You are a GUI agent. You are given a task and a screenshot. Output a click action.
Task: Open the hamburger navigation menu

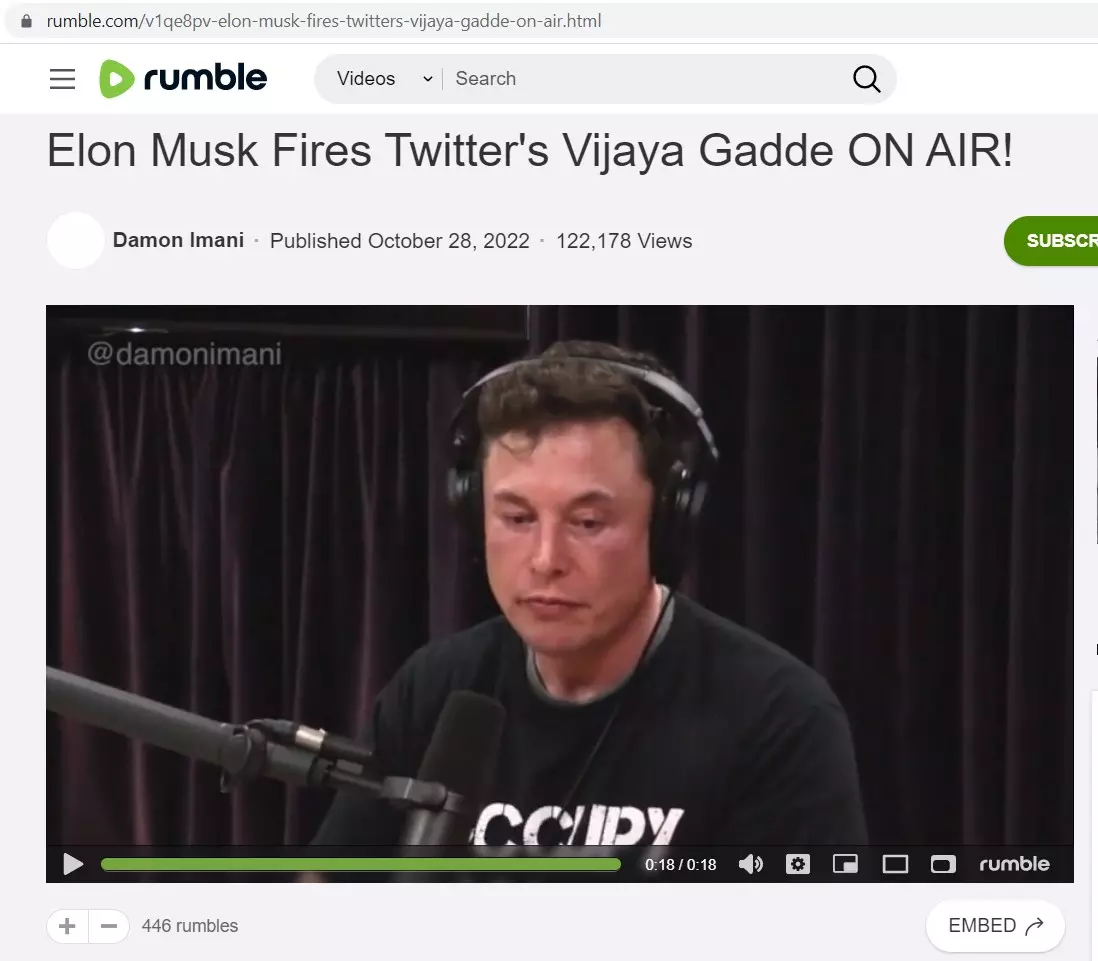point(62,78)
